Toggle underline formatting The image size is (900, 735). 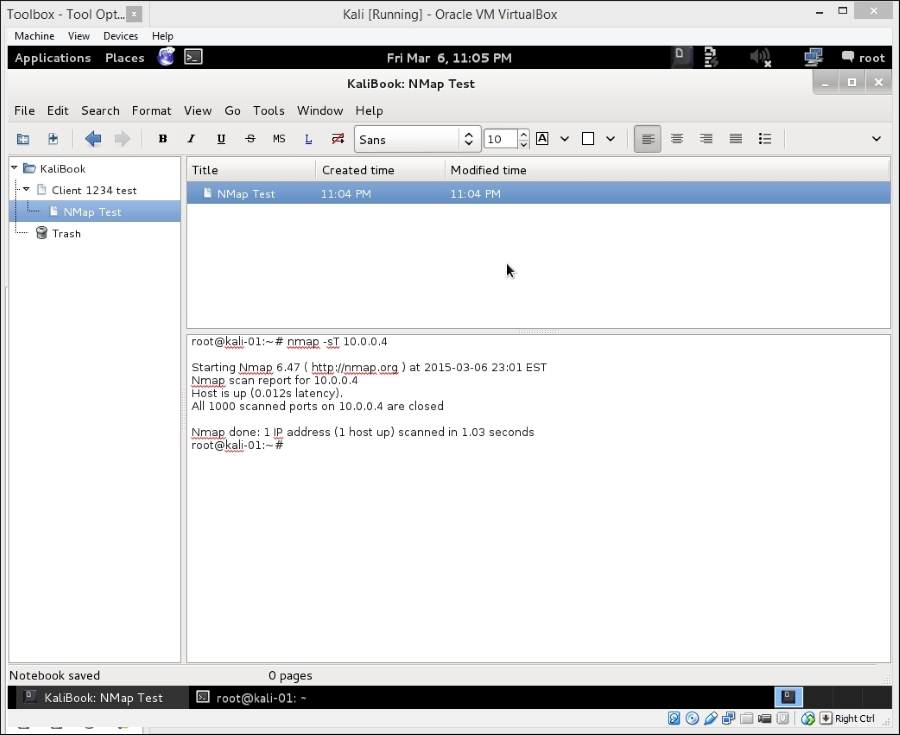point(221,139)
